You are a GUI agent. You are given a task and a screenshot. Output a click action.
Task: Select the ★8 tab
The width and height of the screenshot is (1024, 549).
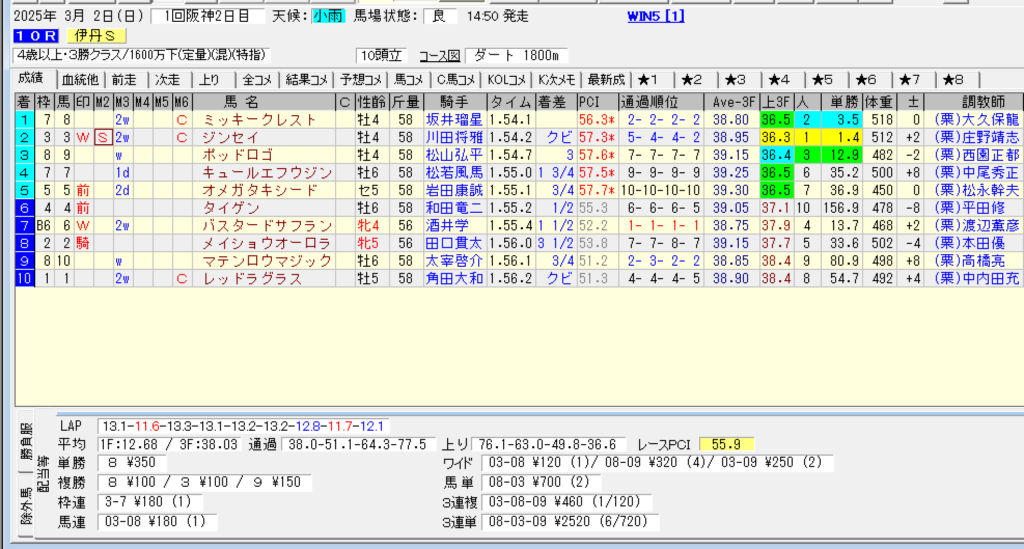[x=953, y=80]
